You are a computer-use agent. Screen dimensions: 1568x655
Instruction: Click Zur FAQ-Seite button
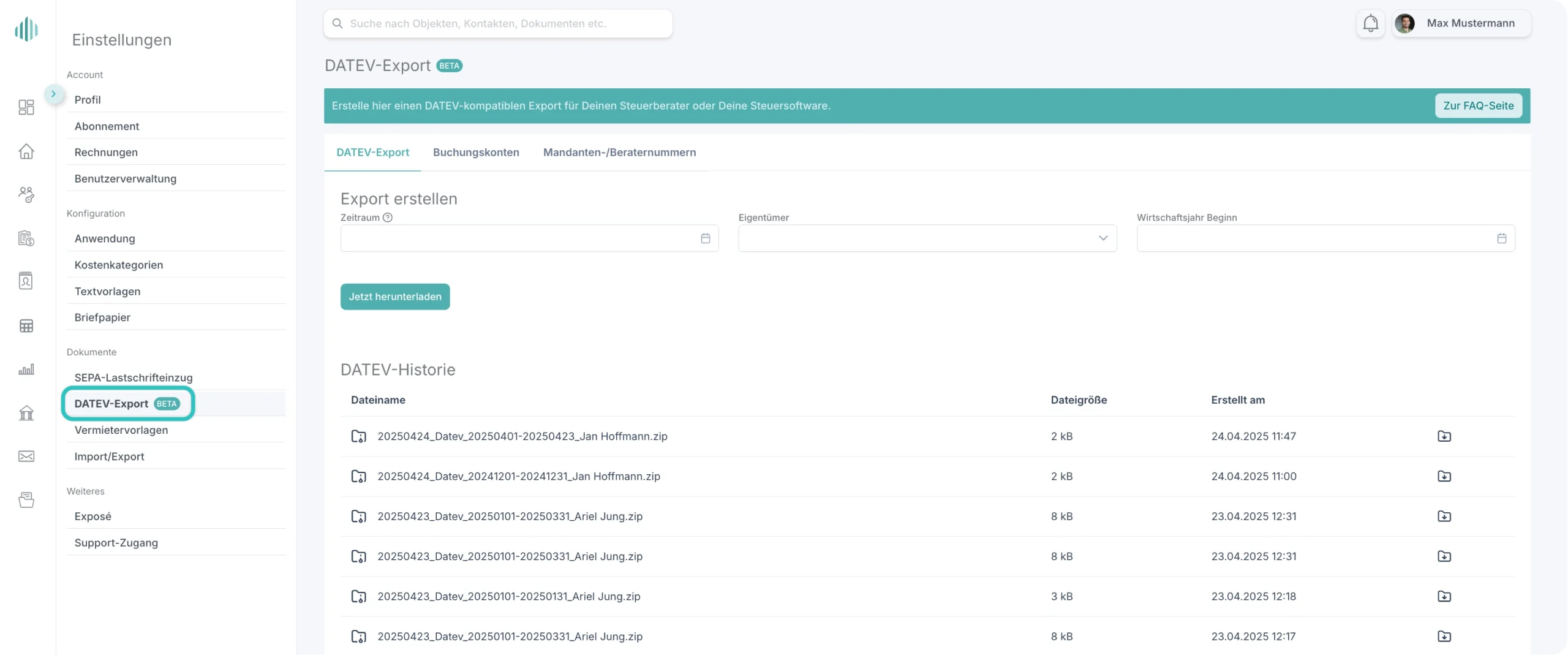click(x=1478, y=105)
